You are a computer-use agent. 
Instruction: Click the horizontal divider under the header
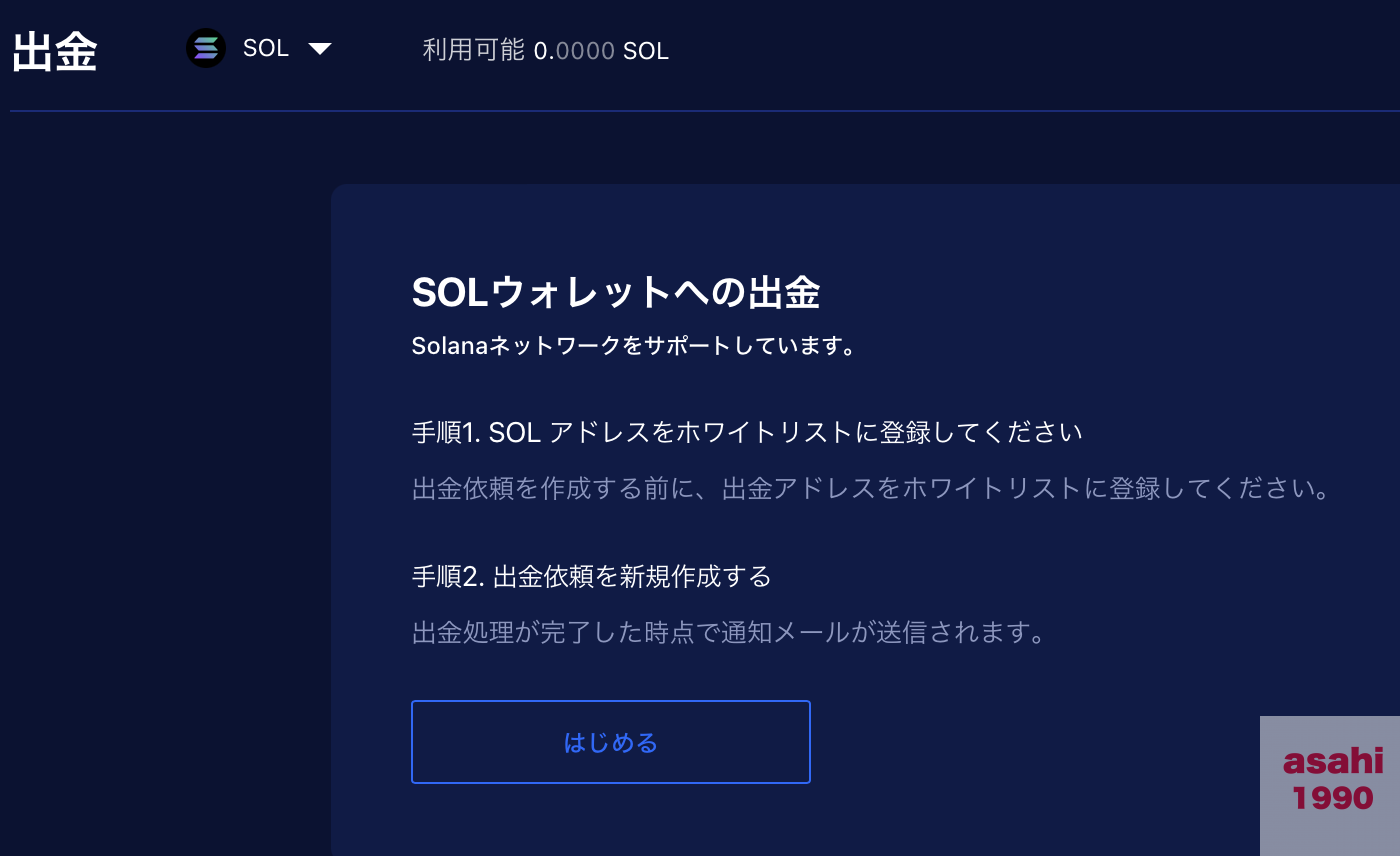[705, 111]
